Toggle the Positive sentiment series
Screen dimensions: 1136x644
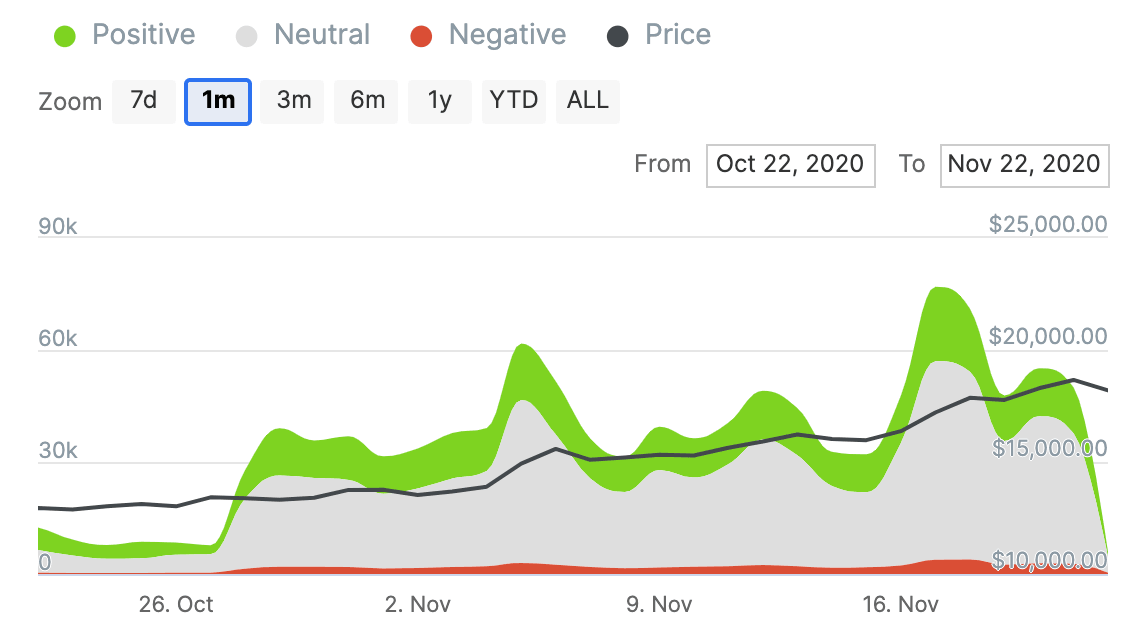pyautogui.click(x=143, y=34)
